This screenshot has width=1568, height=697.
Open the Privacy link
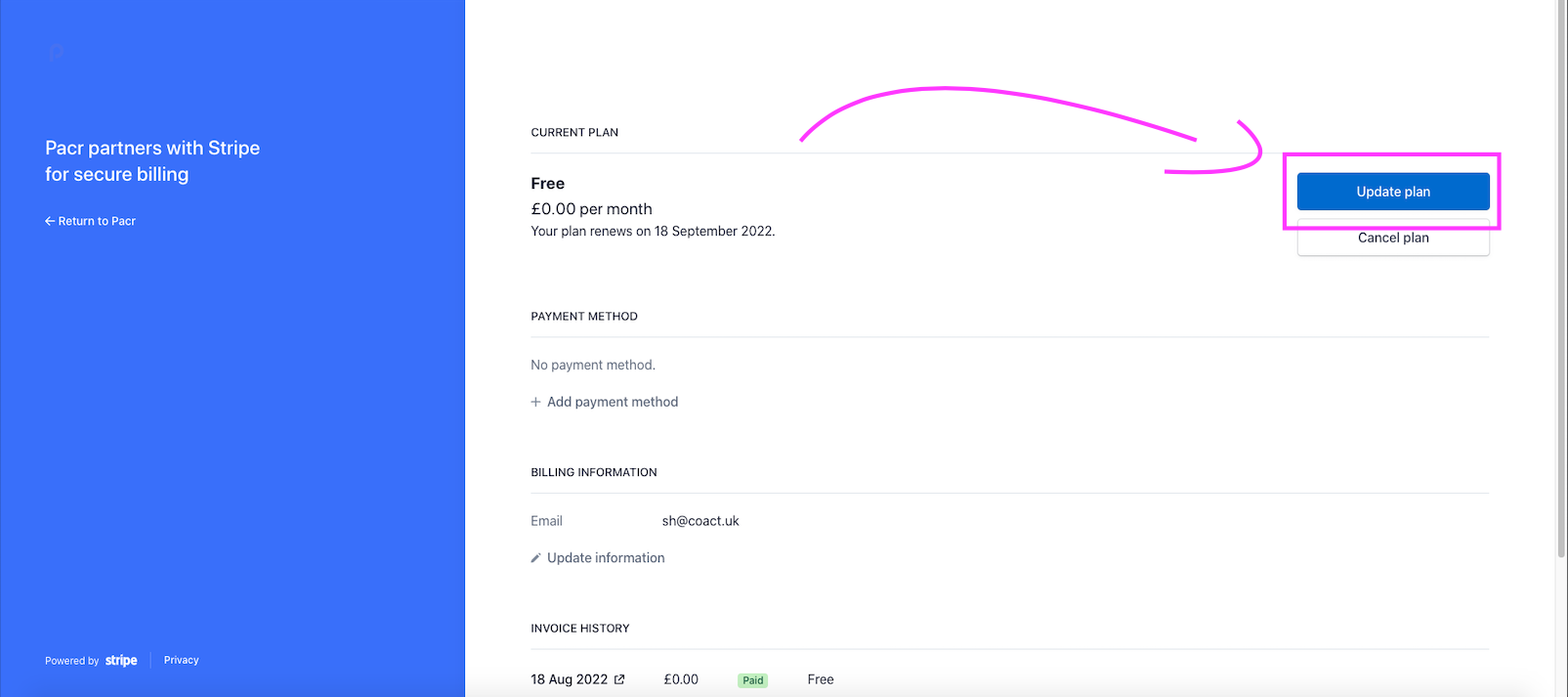coord(181,661)
